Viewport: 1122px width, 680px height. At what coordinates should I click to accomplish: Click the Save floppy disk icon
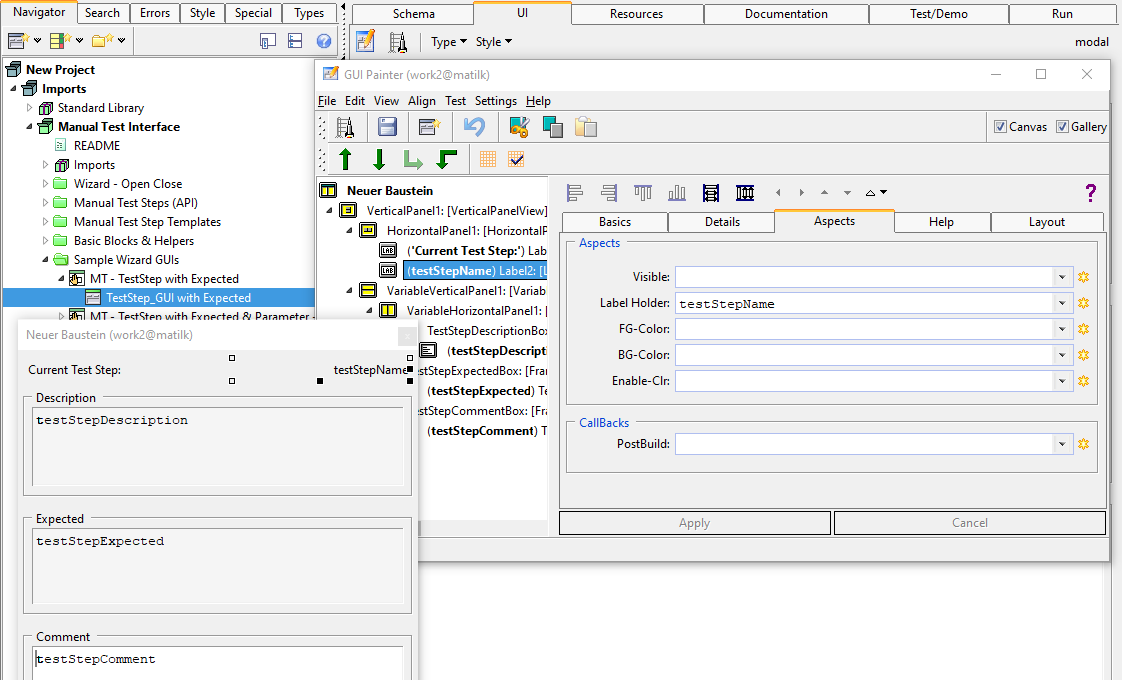click(x=387, y=127)
